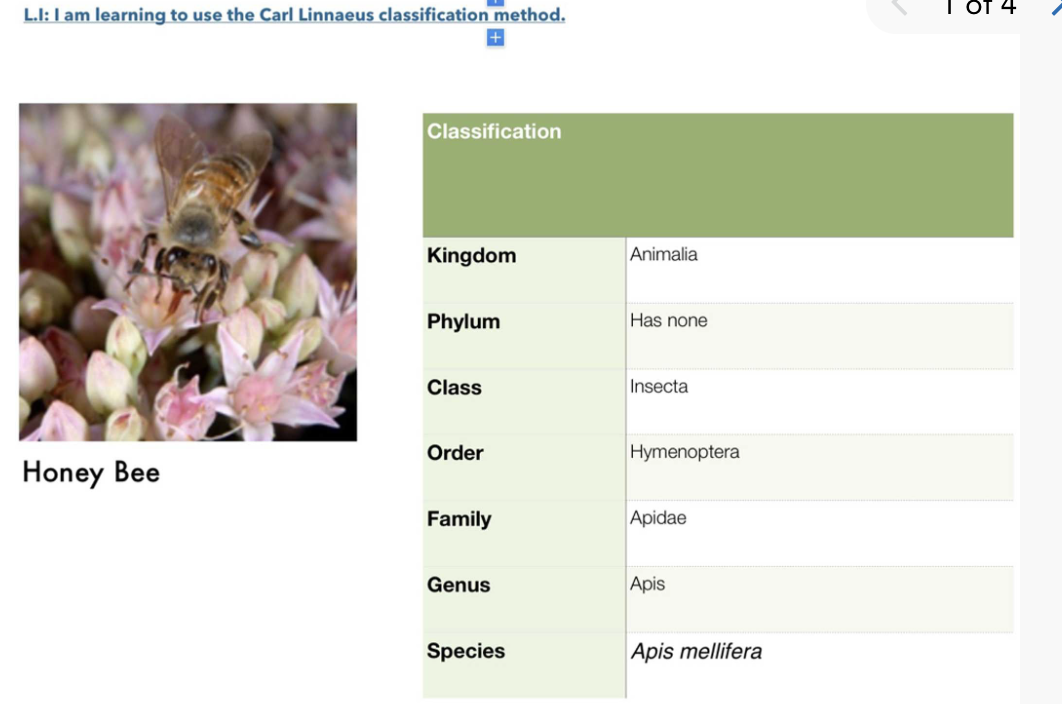The height and width of the screenshot is (704, 1062).
Task: Click the Apidae value cell
Action: (820, 533)
